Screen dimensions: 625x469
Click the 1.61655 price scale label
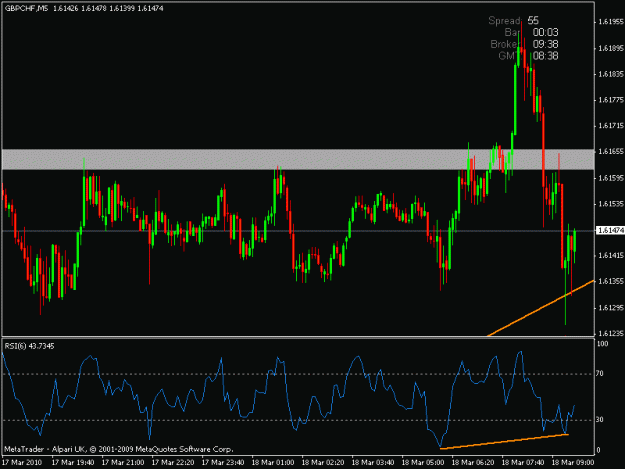610,152
